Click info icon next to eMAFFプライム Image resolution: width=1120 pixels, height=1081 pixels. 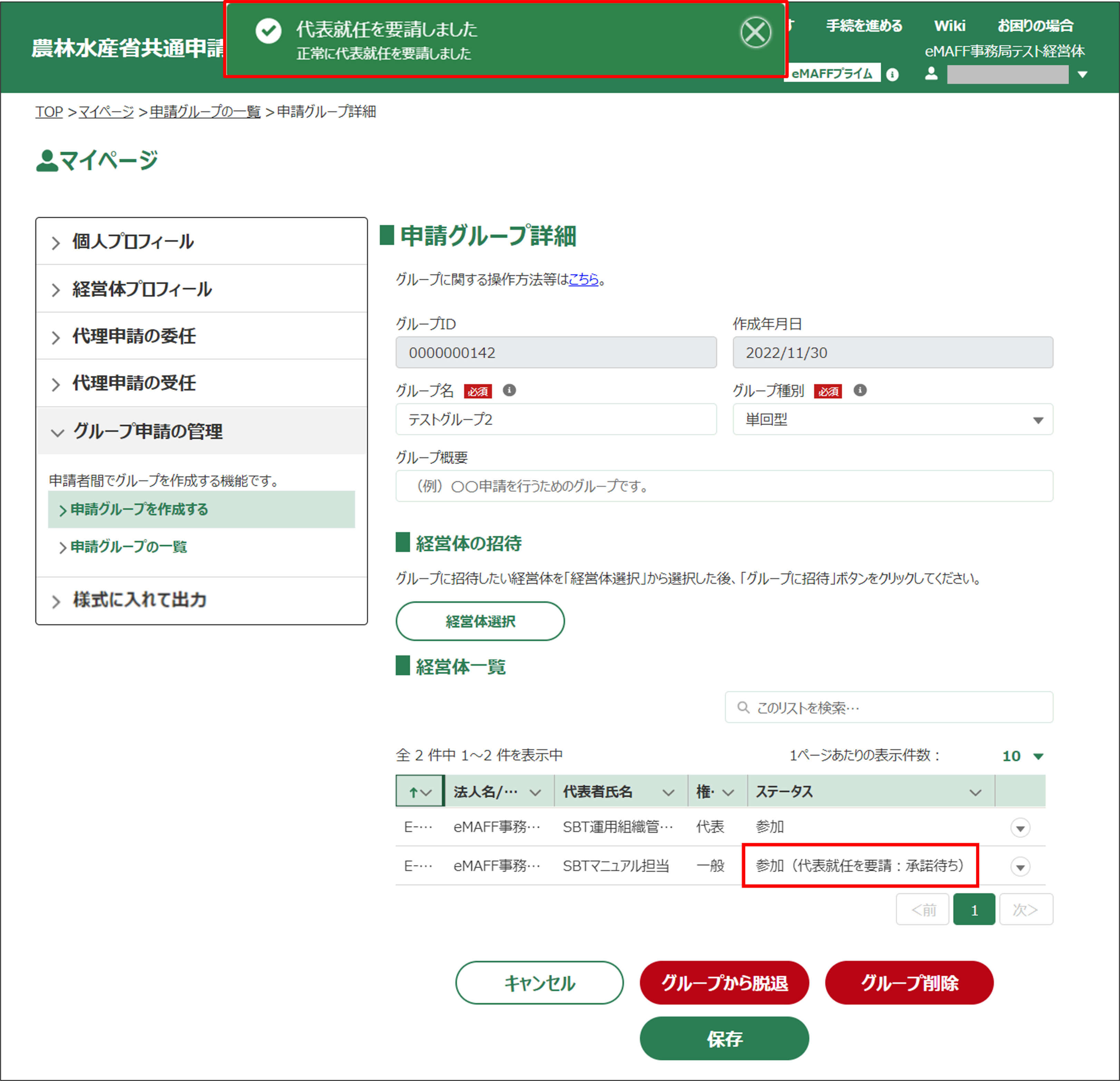point(892,75)
